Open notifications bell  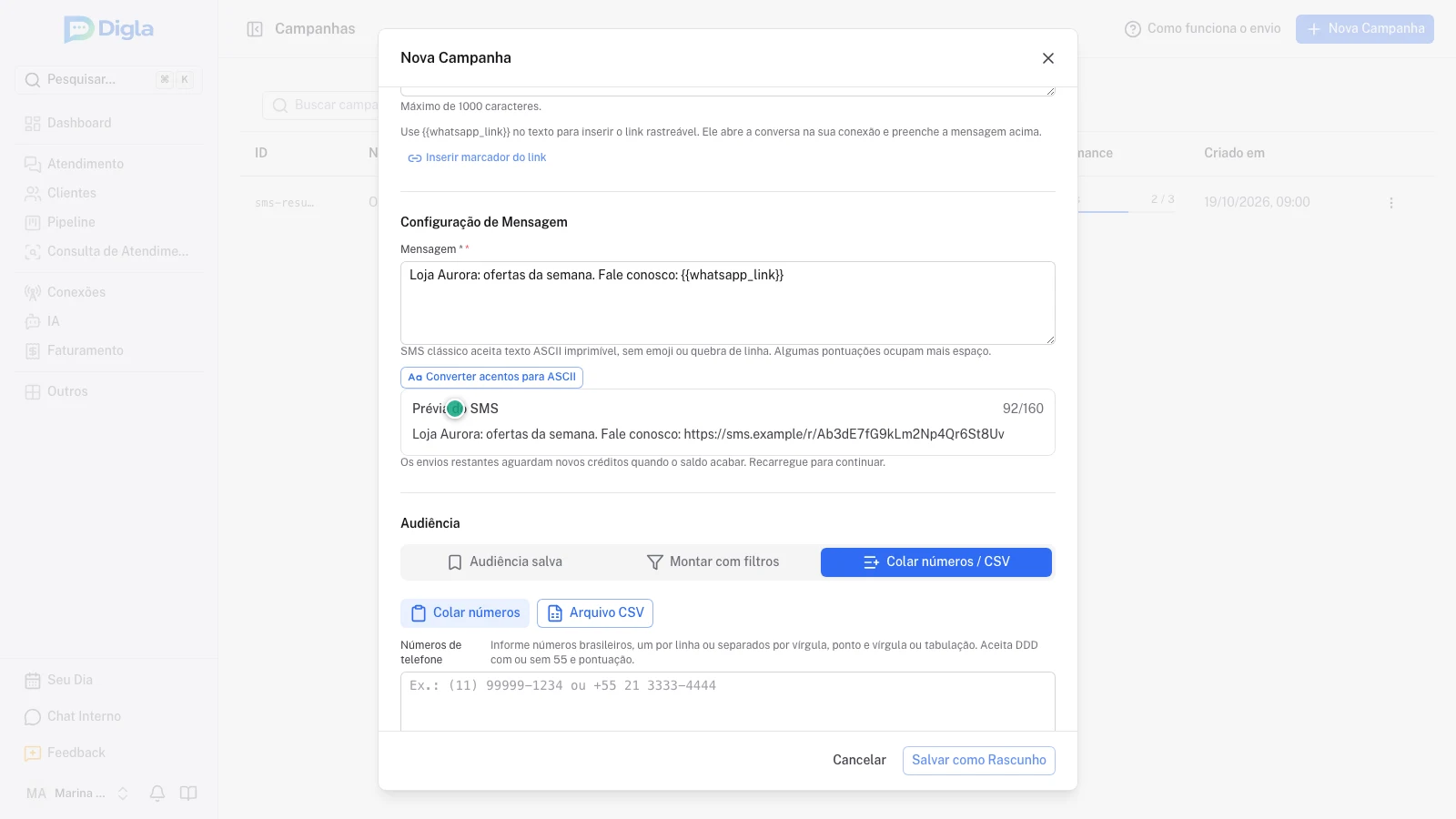pyautogui.click(x=157, y=794)
